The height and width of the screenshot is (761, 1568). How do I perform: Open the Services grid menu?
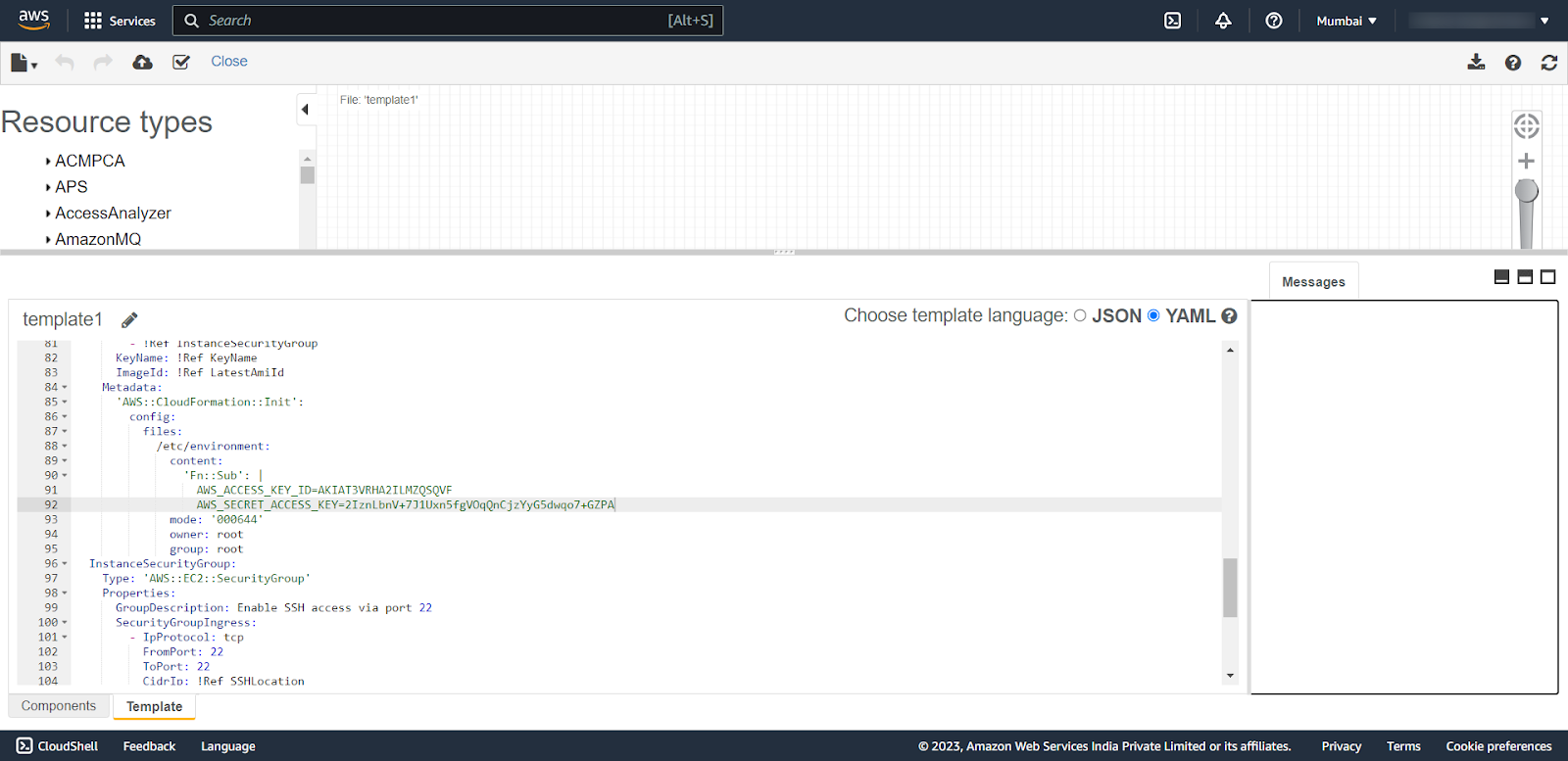point(120,21)
